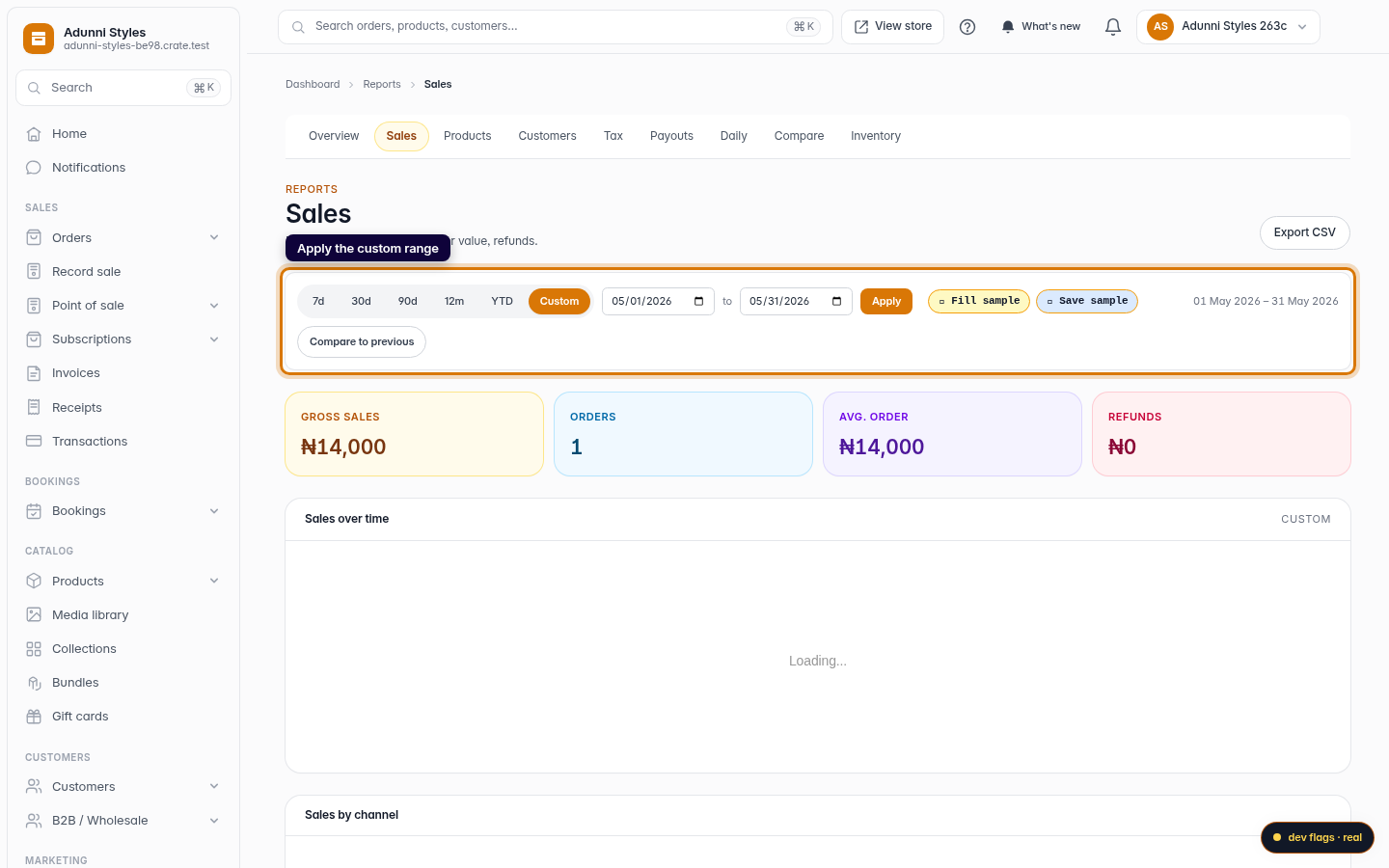The height and width of the screenshot is (868, 1389).
Task: Click the Home icon in sidebar
Action: (x=34, y=134)
